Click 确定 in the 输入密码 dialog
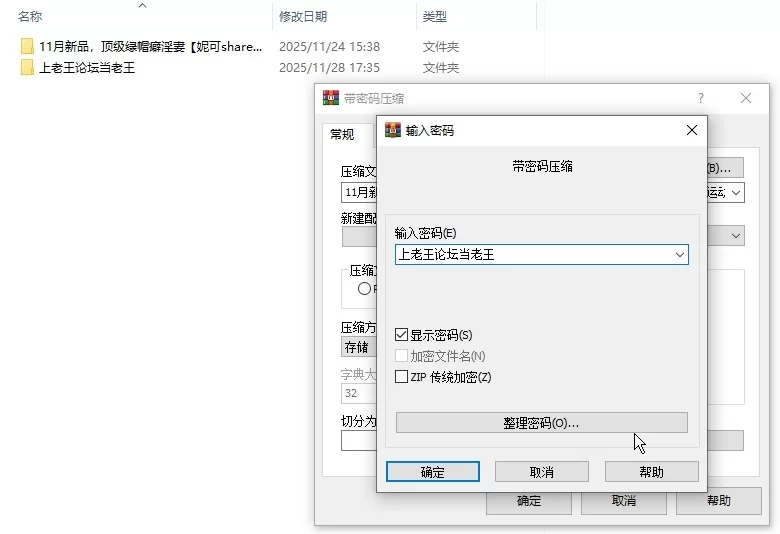The height and width of the screenshot is (534, 780). point(433,471)
